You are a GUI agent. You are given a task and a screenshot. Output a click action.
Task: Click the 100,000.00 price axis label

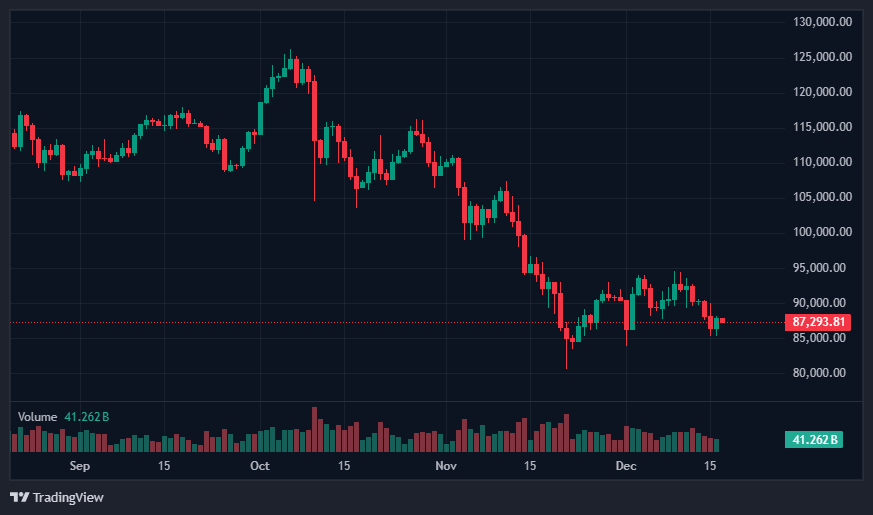(x=822, y=232)
